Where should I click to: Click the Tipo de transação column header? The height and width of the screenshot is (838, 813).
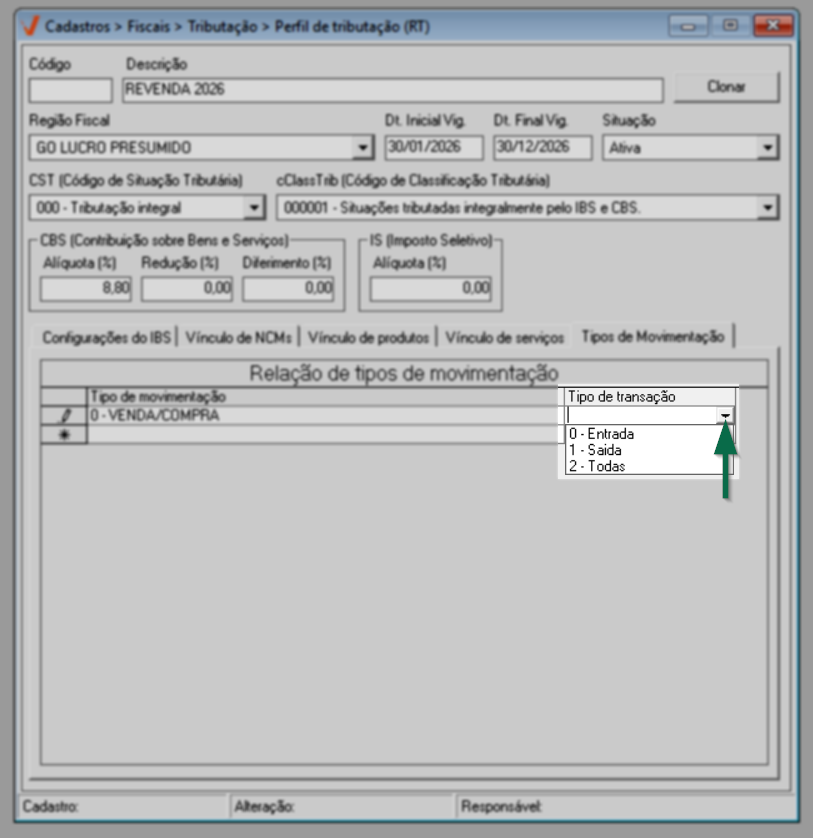(x=650, y=397)
